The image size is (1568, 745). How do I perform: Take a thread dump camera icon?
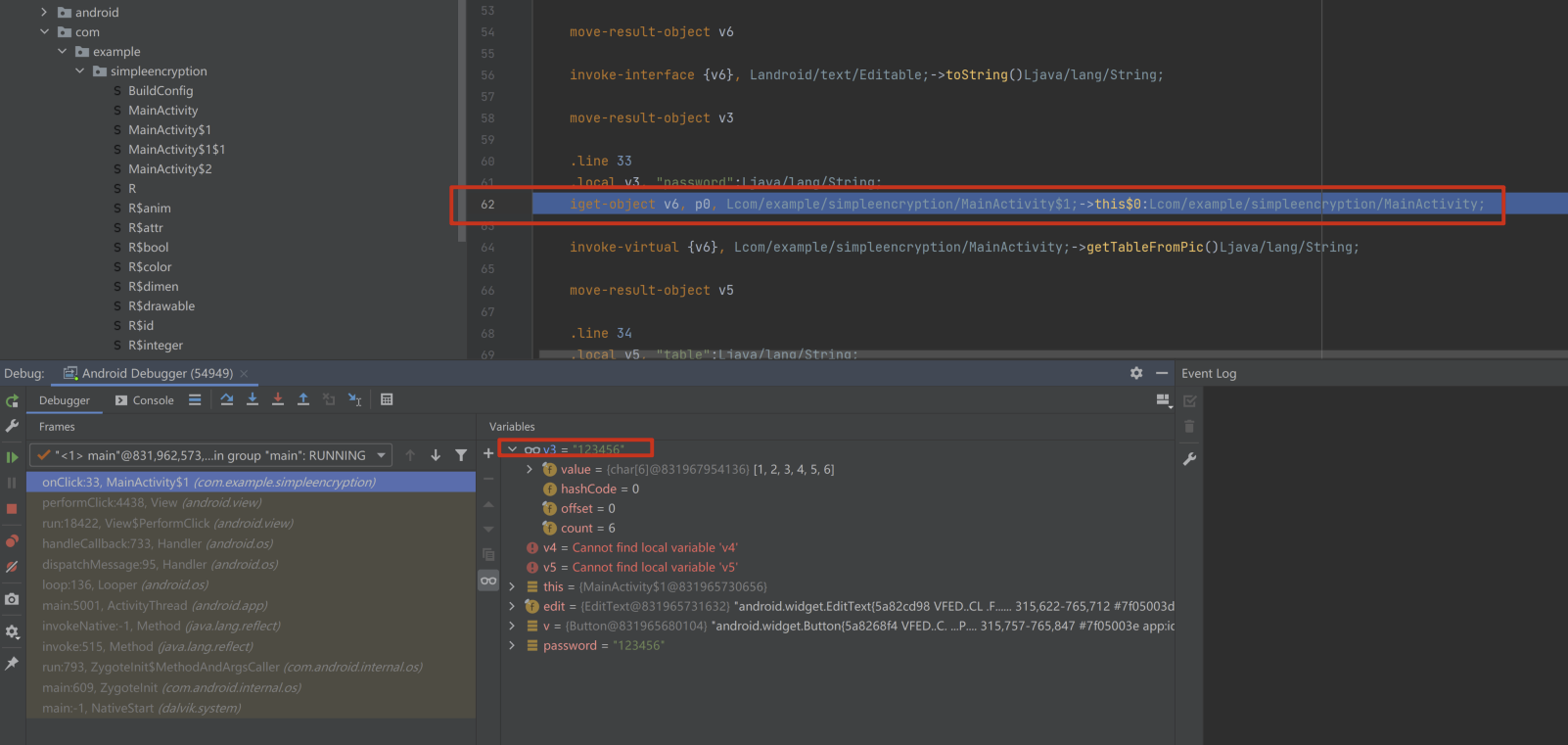click(x=12, y=599)
